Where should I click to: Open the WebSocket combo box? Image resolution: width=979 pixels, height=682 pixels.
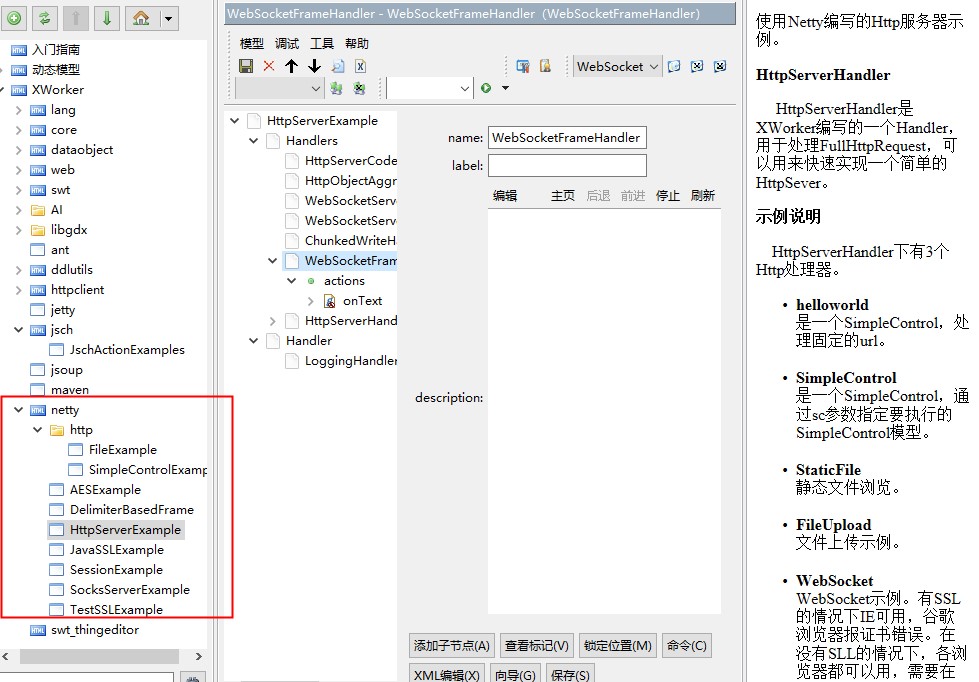pyautogui.click(x=617, y=66)
